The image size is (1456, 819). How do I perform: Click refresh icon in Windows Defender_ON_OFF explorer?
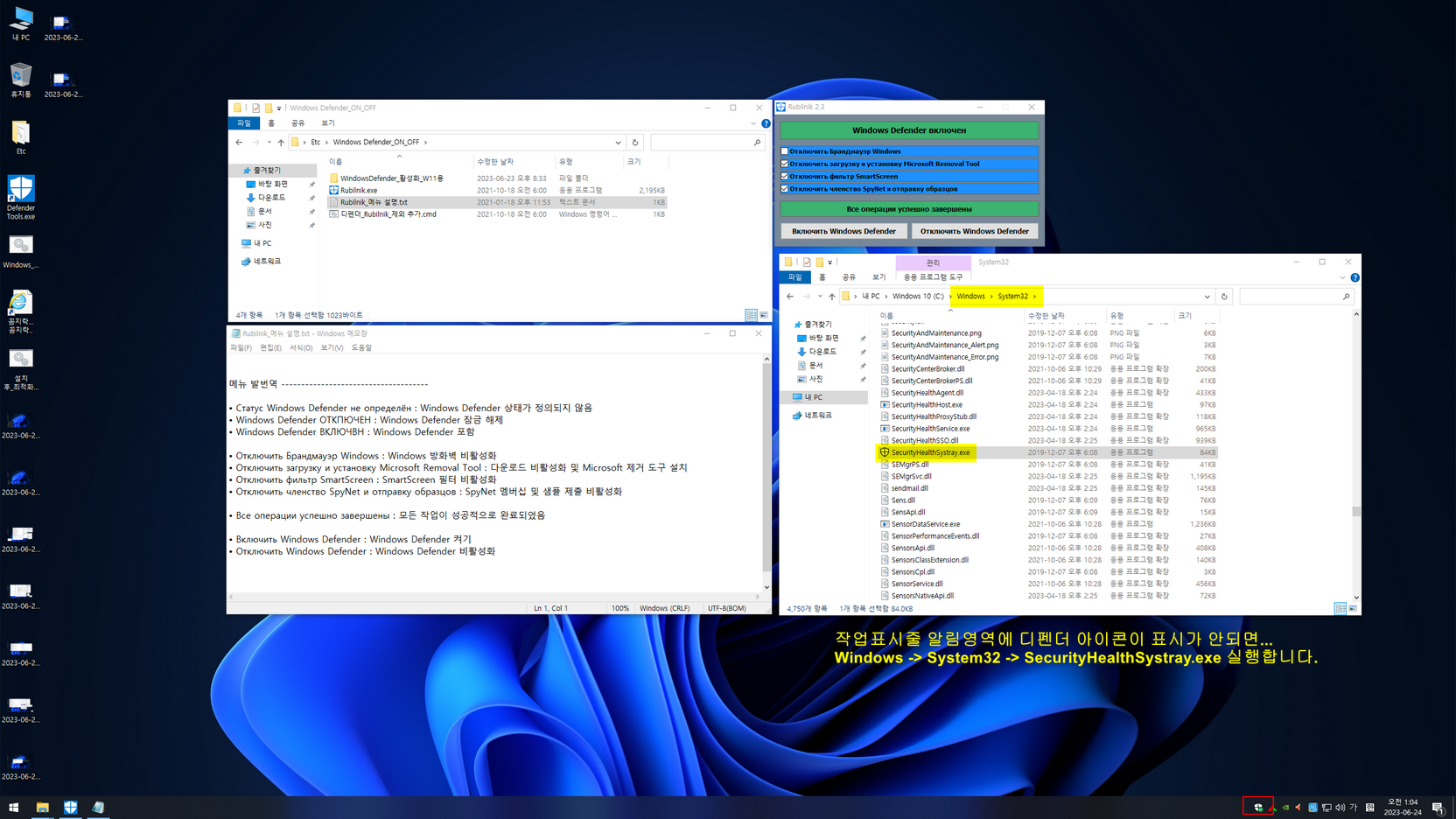point(635,142)
